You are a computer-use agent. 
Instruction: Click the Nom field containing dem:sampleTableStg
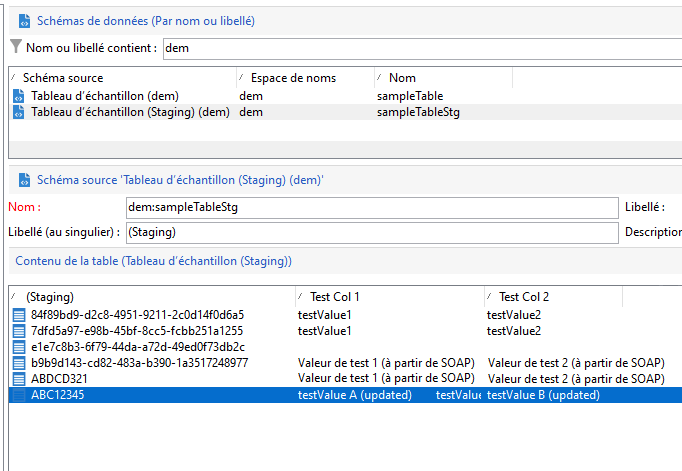click(x=371, y=207)
